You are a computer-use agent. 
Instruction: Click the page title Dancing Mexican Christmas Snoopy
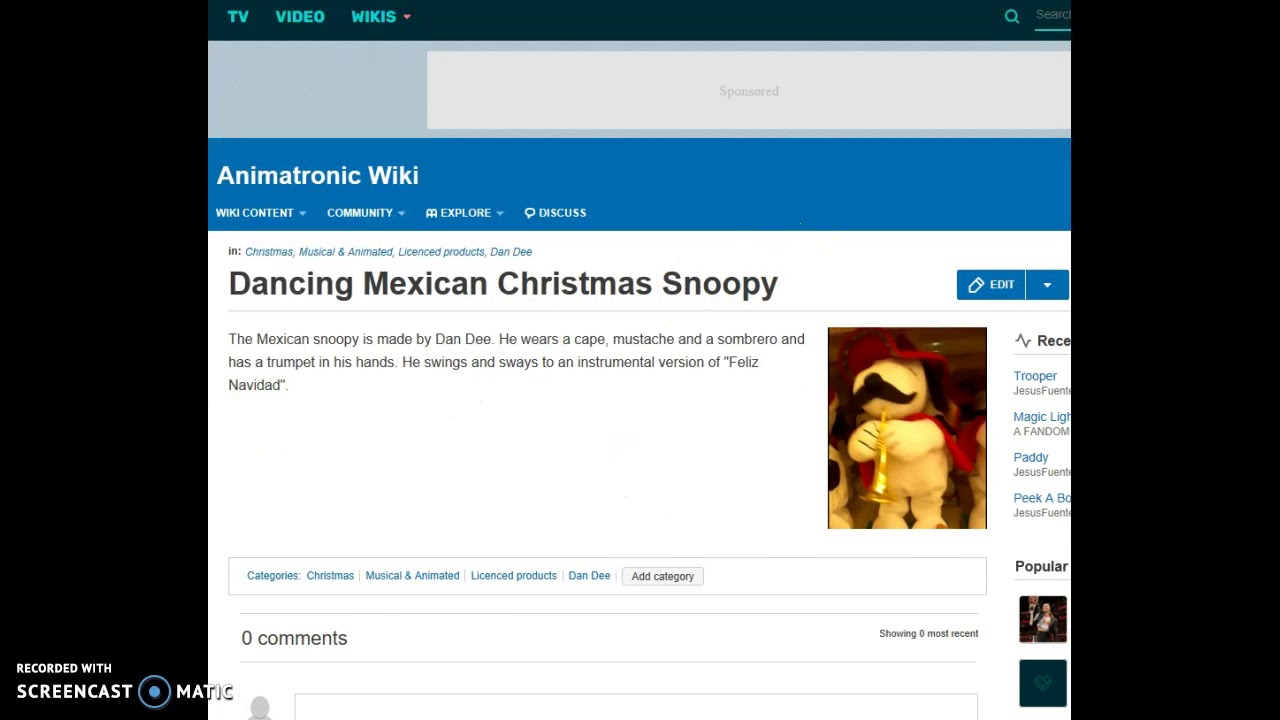[x=503, y=284]
